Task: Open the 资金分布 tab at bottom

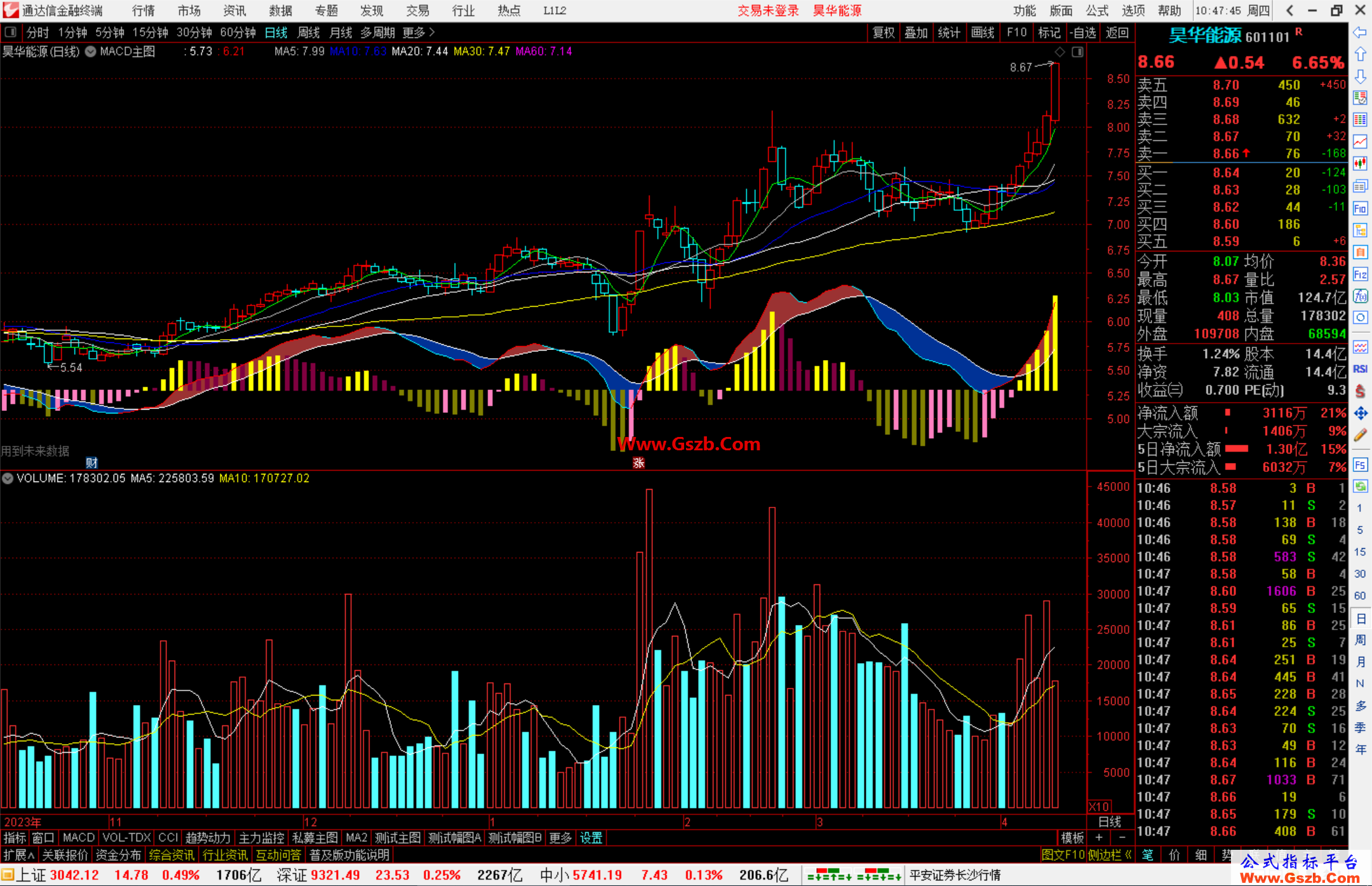Action: pyautogui.click(x=118, y=855)
